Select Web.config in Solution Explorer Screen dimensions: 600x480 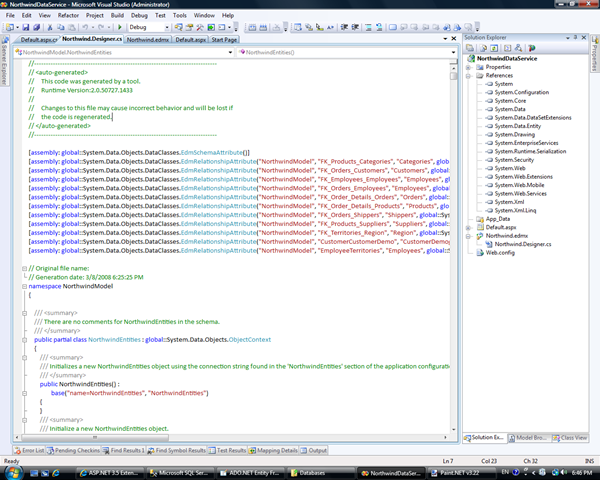click(x=500, y=253)
